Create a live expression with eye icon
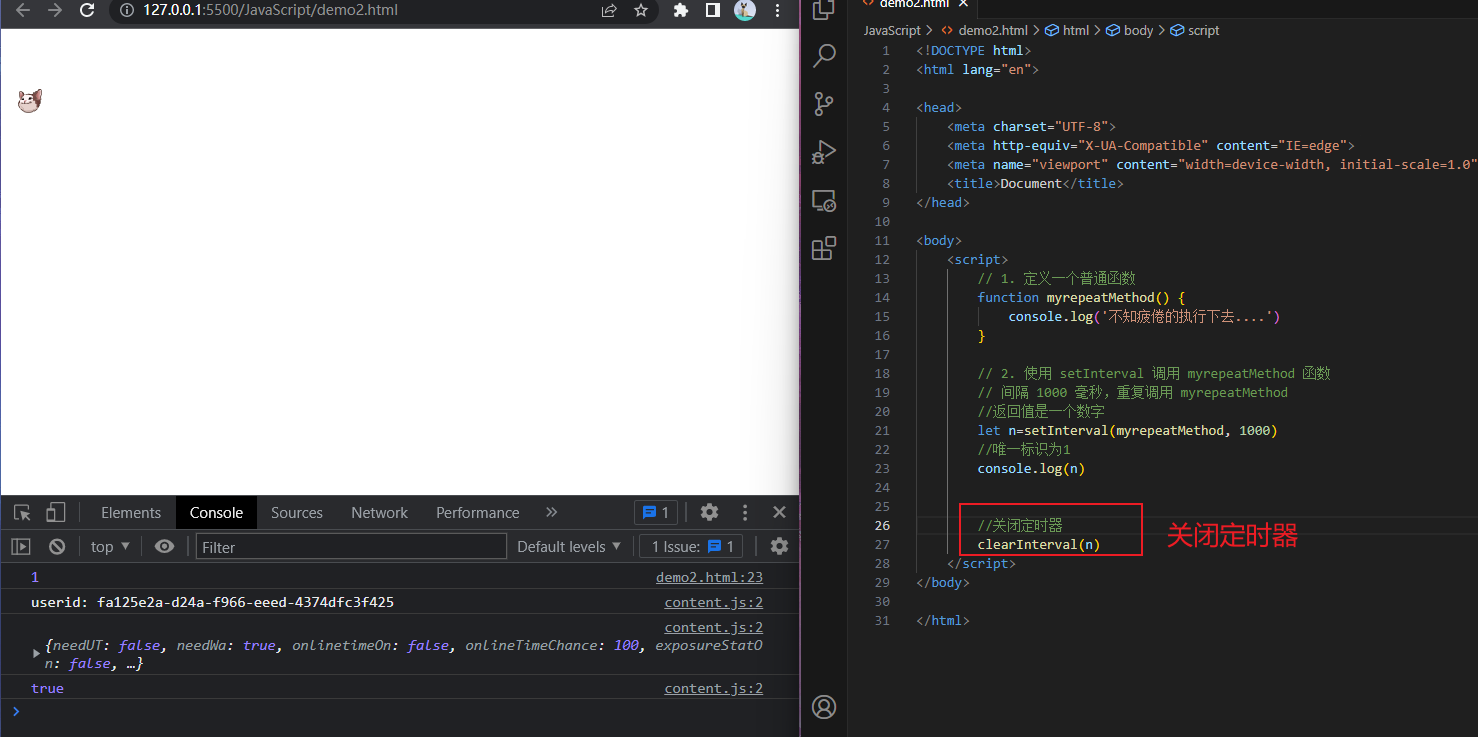 coord(165,547)
